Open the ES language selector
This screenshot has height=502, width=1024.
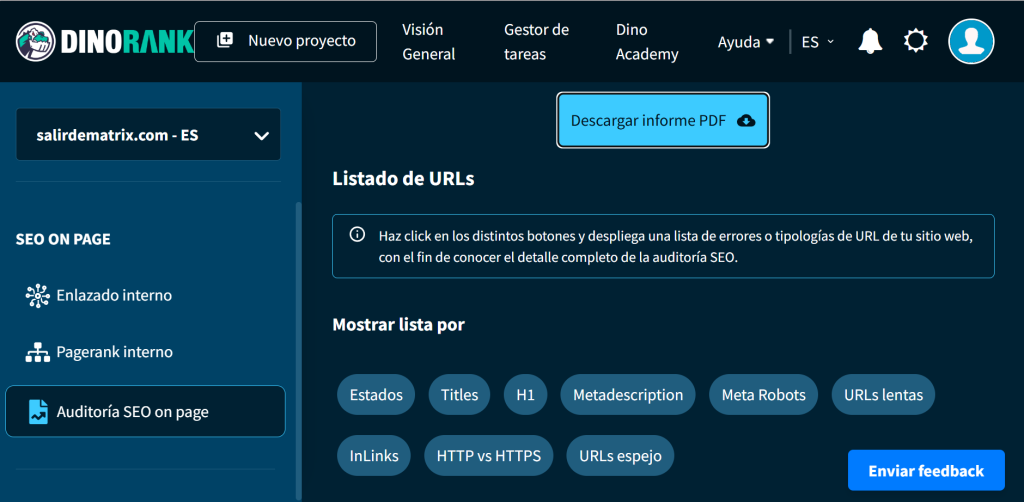[x=817, y=42]
